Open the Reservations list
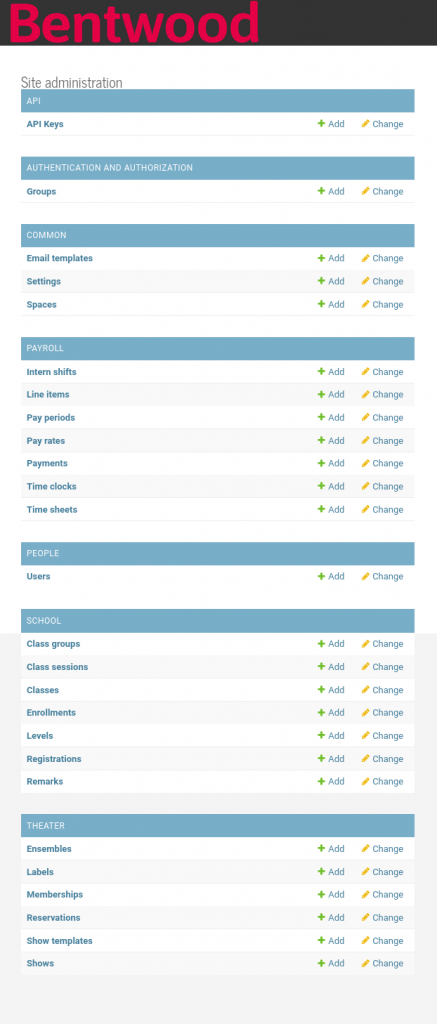Viewport: 437px width, 1024px height. coord(54,918)
